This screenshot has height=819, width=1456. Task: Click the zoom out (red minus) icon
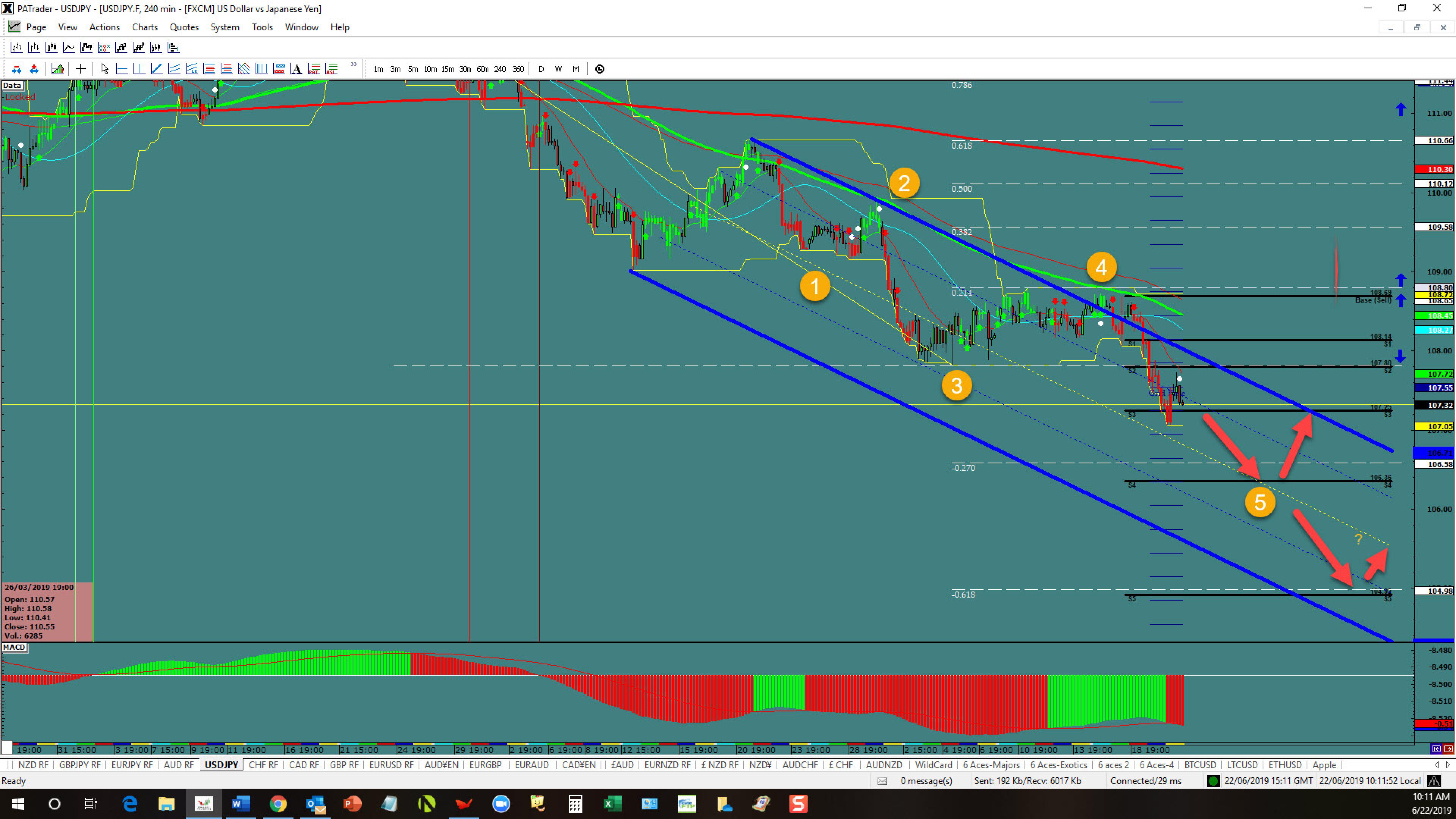(16, 69)
